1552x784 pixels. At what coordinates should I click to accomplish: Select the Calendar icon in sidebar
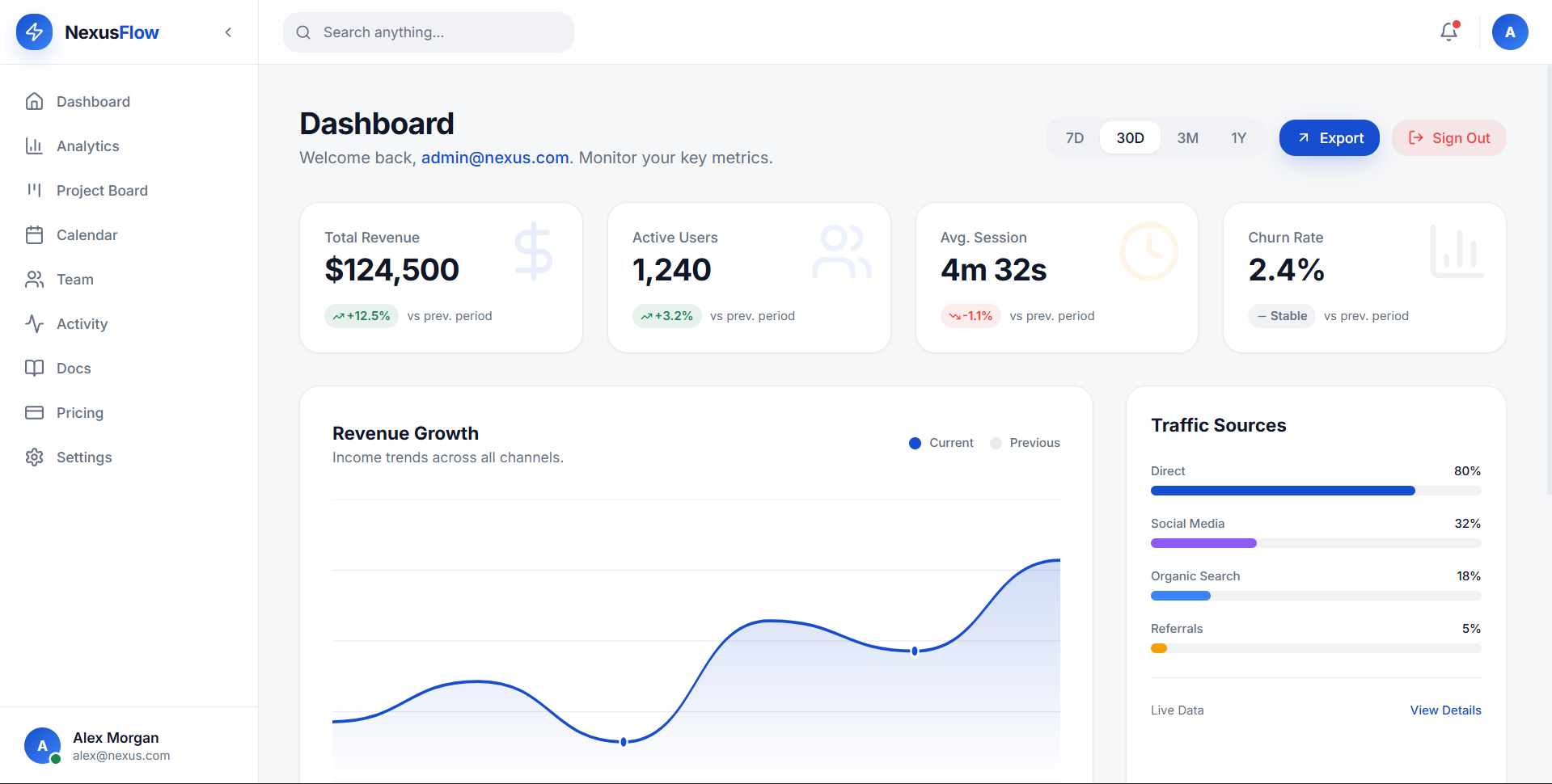click(x=34, y=235)
